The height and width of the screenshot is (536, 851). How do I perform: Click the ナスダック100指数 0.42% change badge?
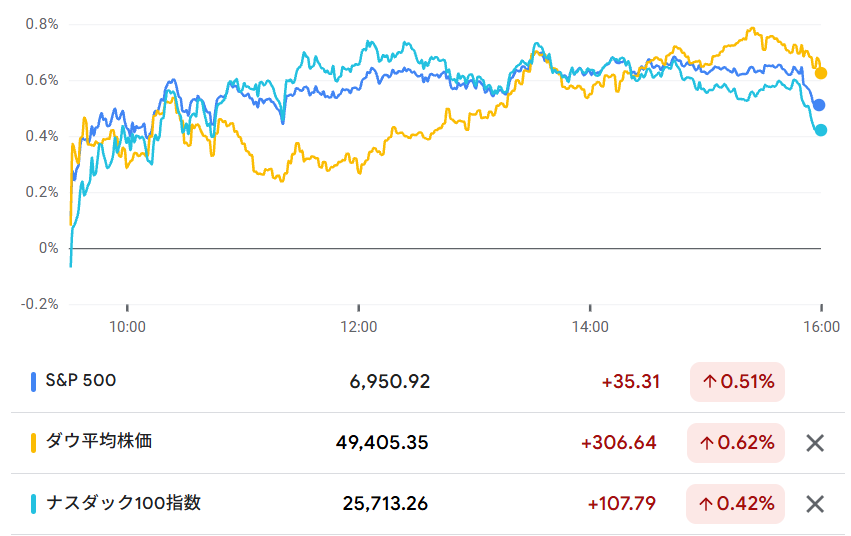(x=737, y=504)
